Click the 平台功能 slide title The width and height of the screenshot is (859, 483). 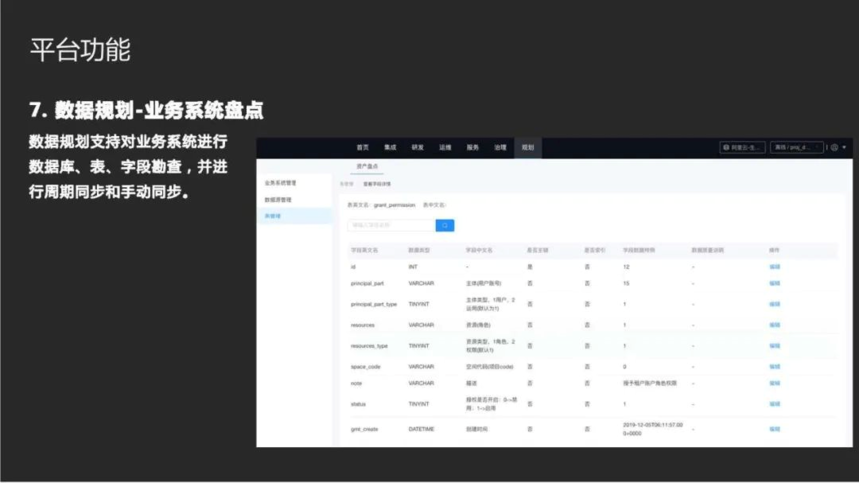[x=80, y=49]
